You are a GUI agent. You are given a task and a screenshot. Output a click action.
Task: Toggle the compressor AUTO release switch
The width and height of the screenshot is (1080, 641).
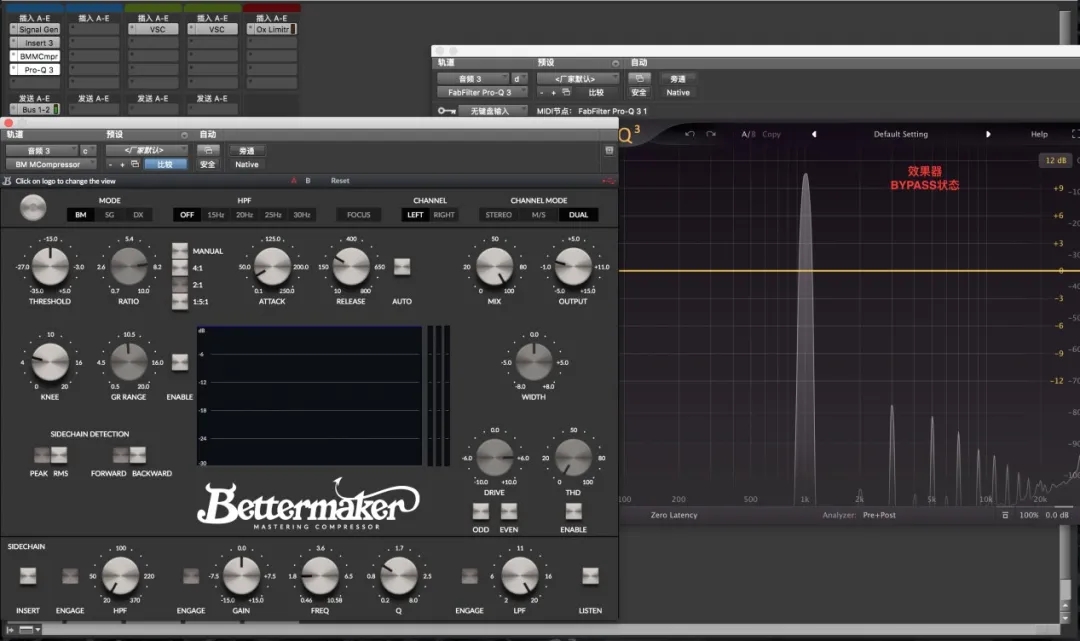(402, 266)
